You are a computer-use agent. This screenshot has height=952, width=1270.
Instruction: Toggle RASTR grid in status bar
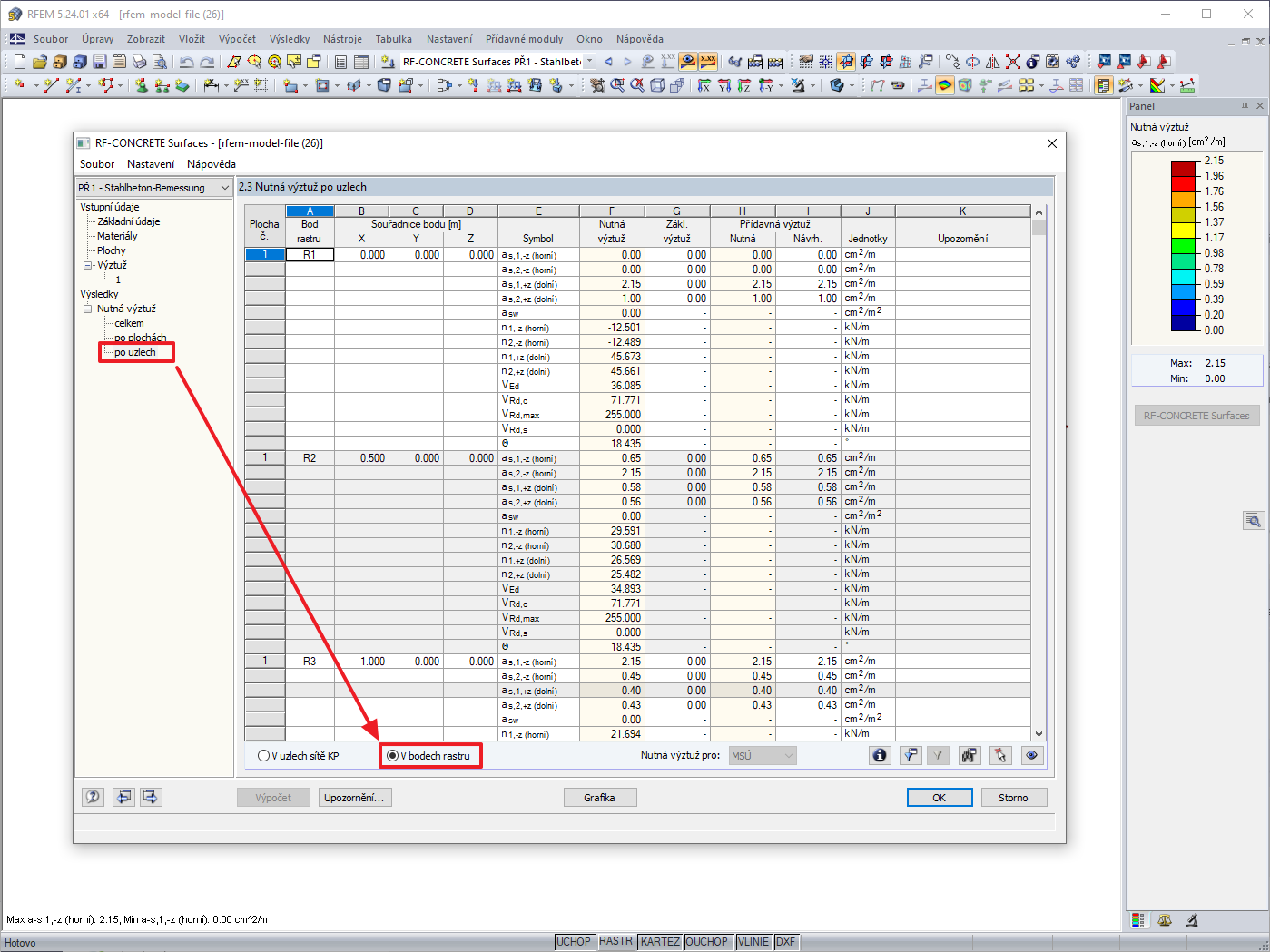(615, 942)
